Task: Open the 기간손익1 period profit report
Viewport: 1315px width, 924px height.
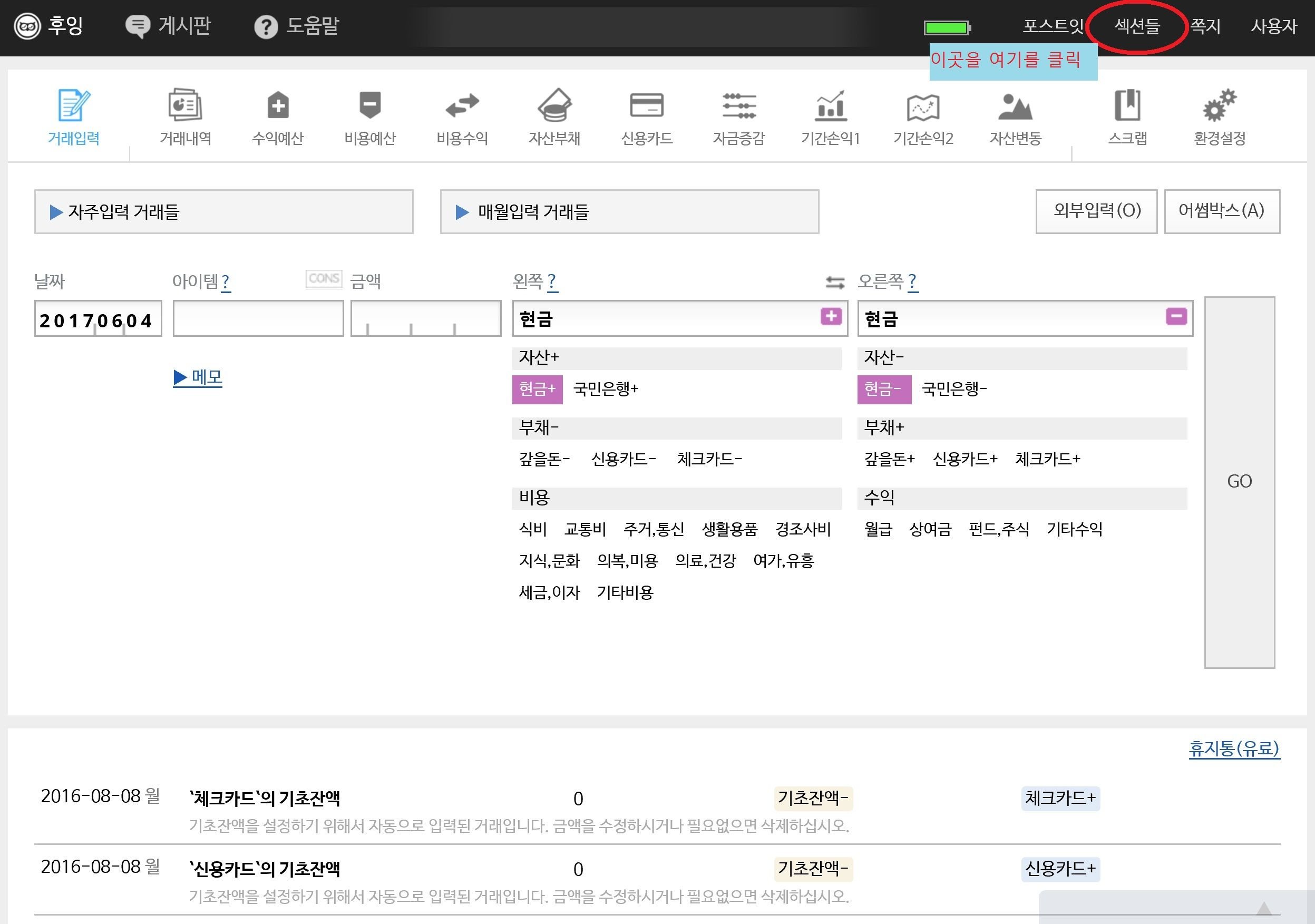Action: [x=830, y=118]
